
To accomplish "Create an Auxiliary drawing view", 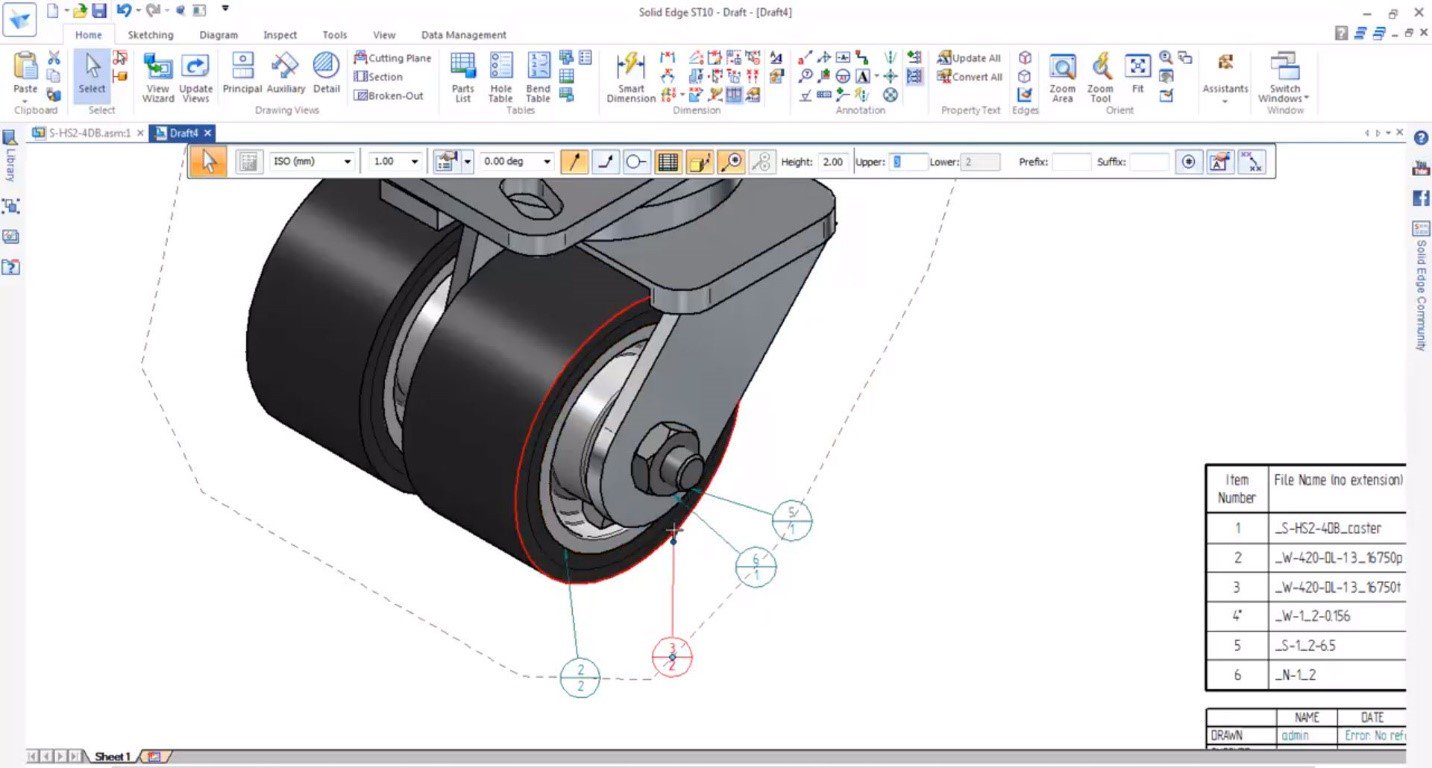I will point(285,73).
